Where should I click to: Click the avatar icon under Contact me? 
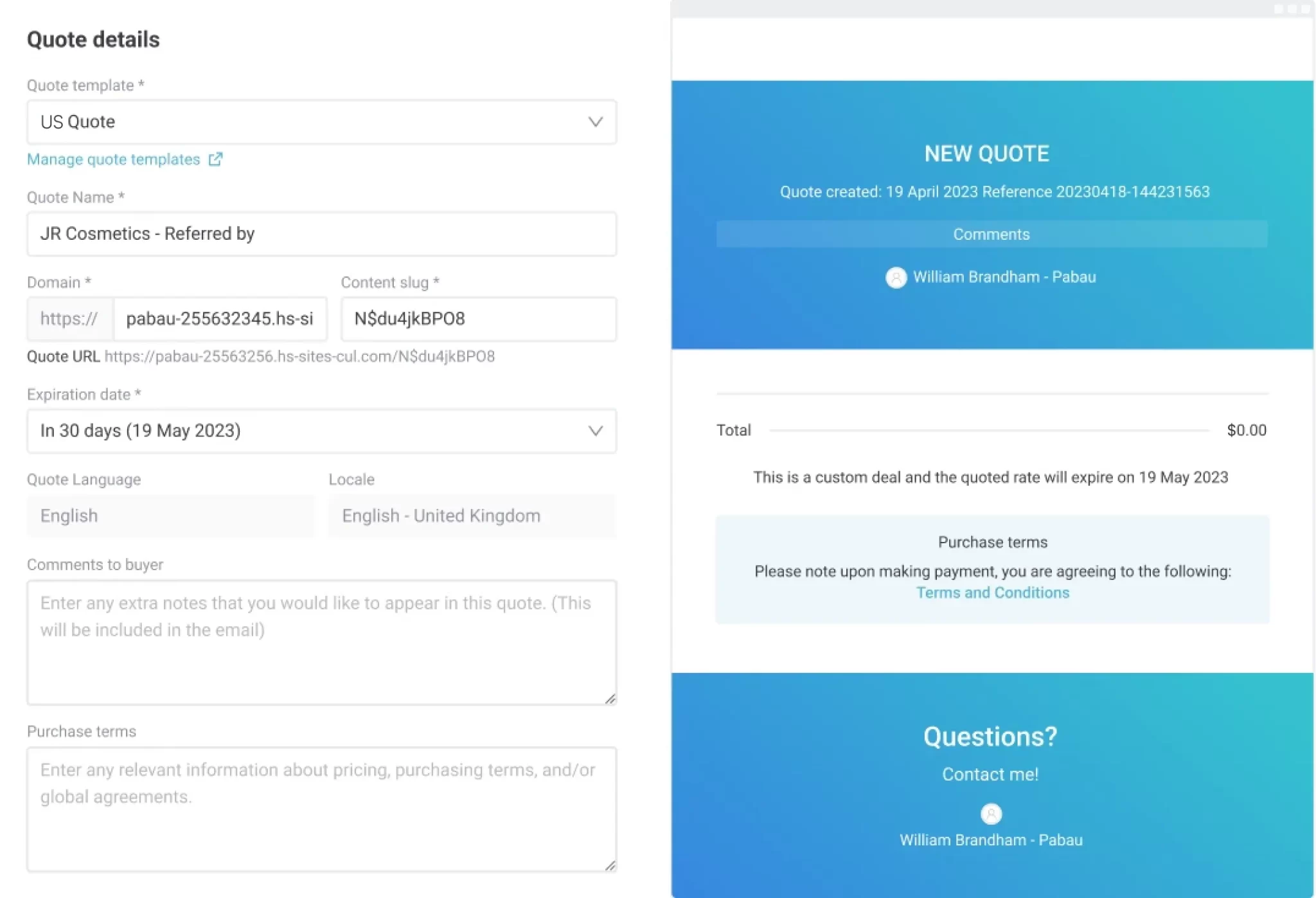(x=991, y=814)
